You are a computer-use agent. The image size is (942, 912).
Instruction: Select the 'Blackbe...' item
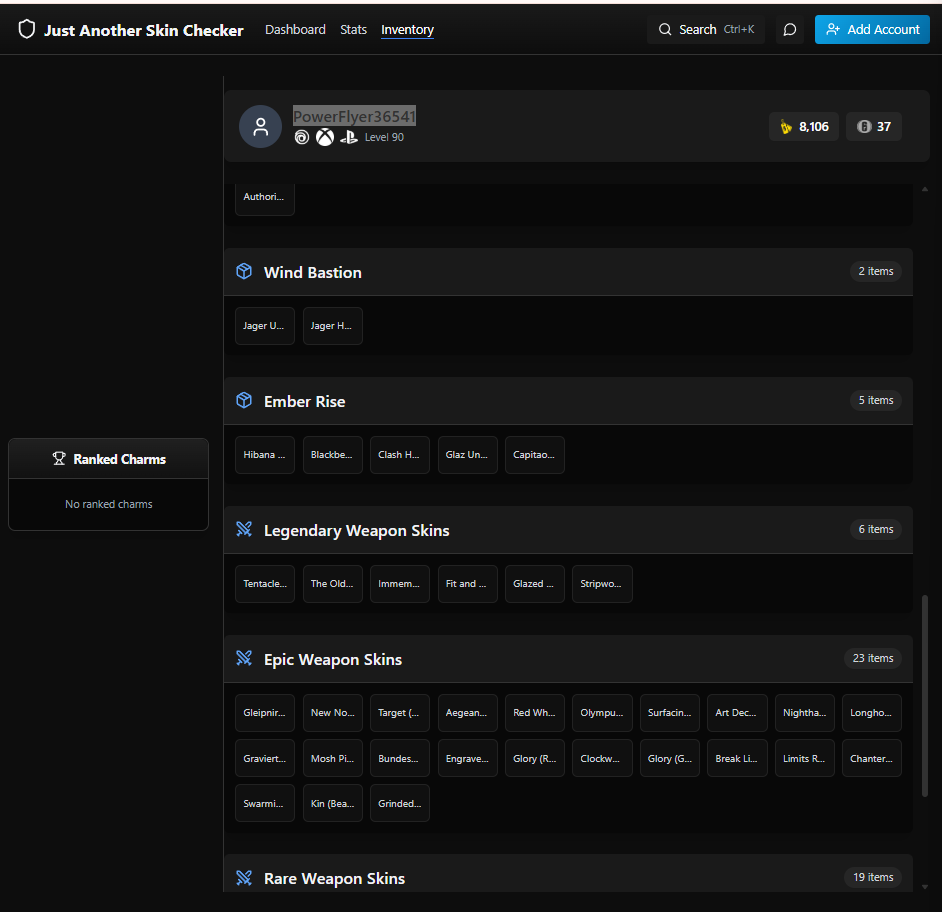(x=333, y=455)
